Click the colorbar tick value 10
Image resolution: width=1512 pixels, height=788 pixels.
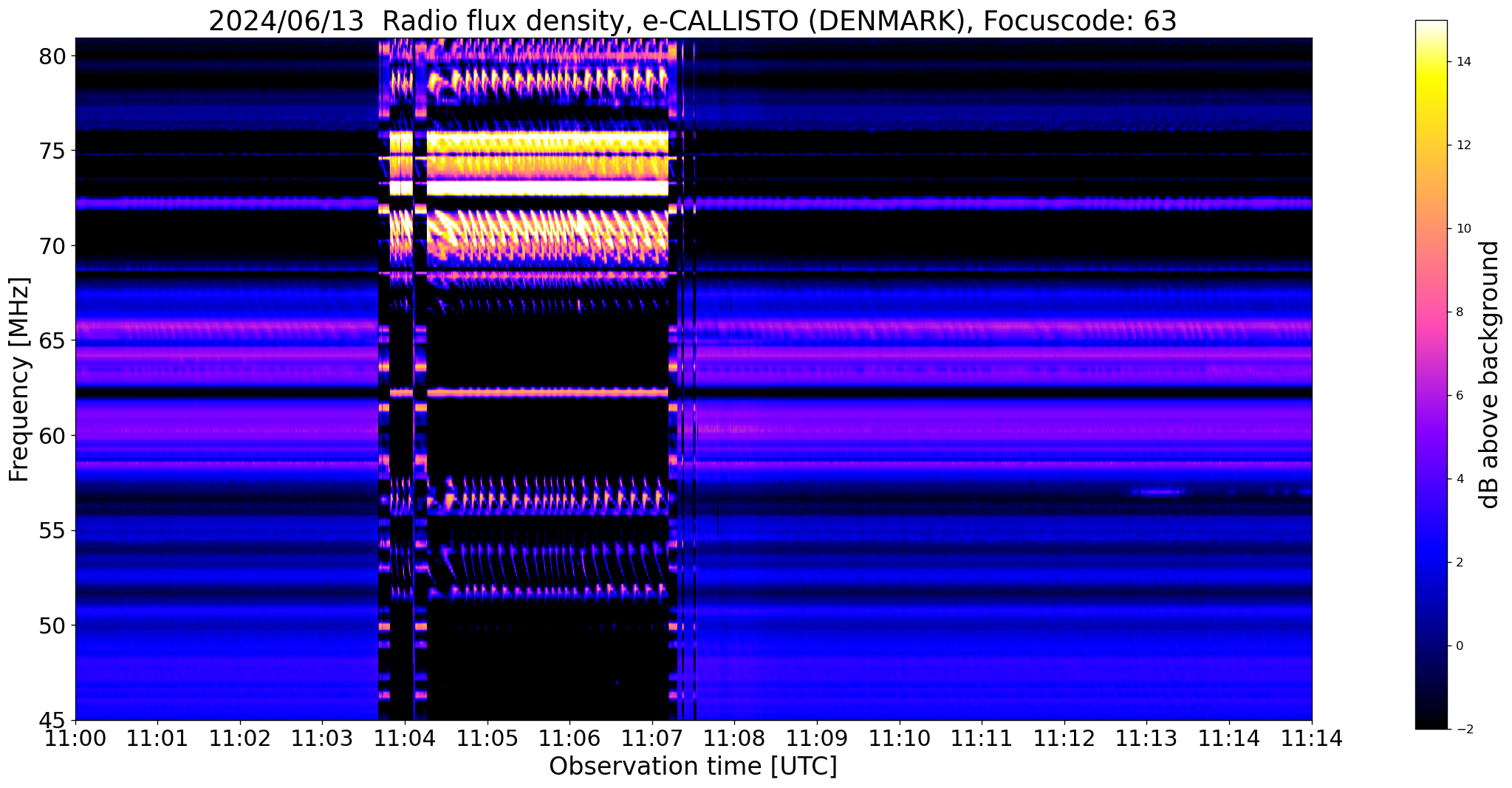click(x=1463, y=229)
